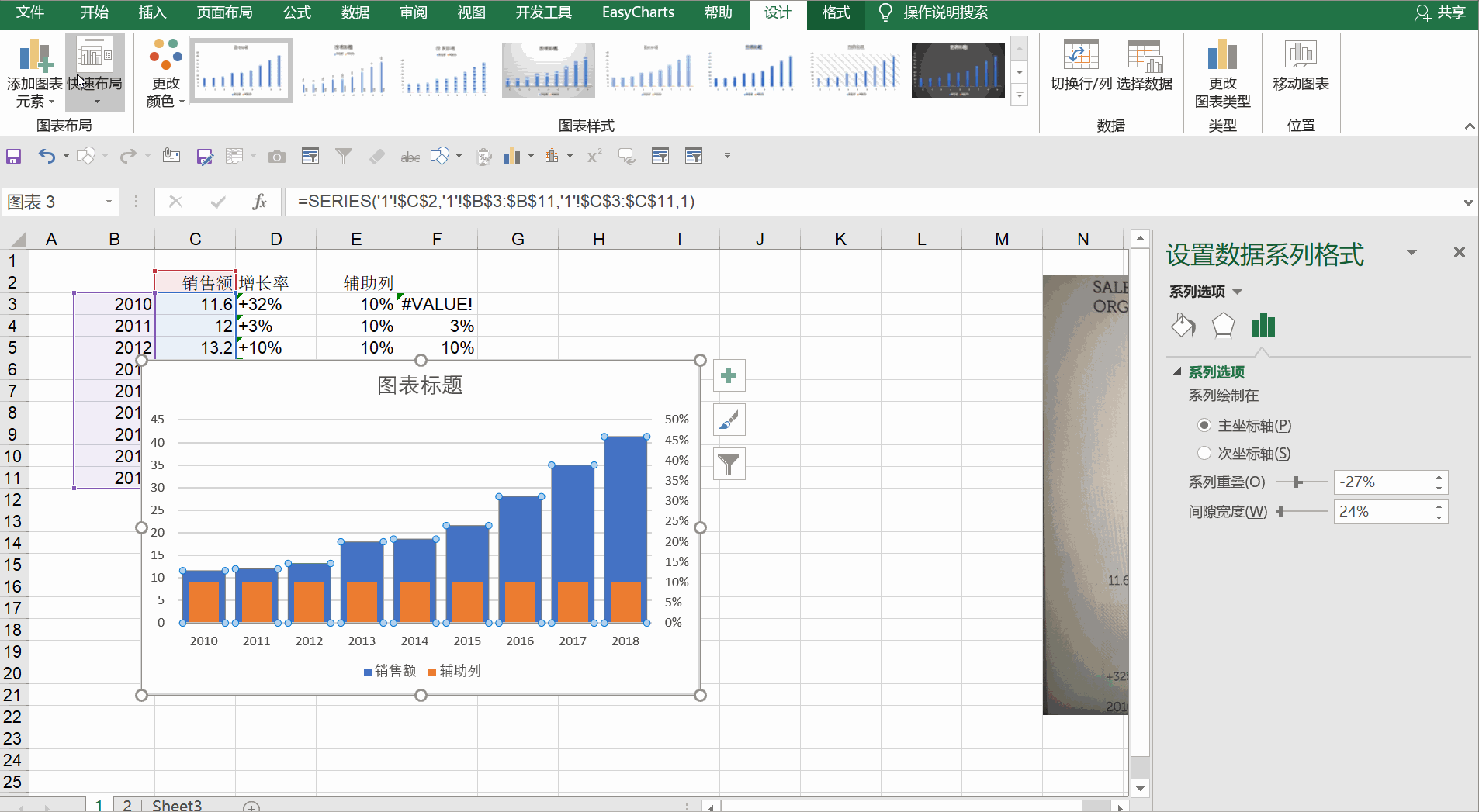
Task: Click the Series Overlap (系列重叠) slider
Action: [1297, 482]
